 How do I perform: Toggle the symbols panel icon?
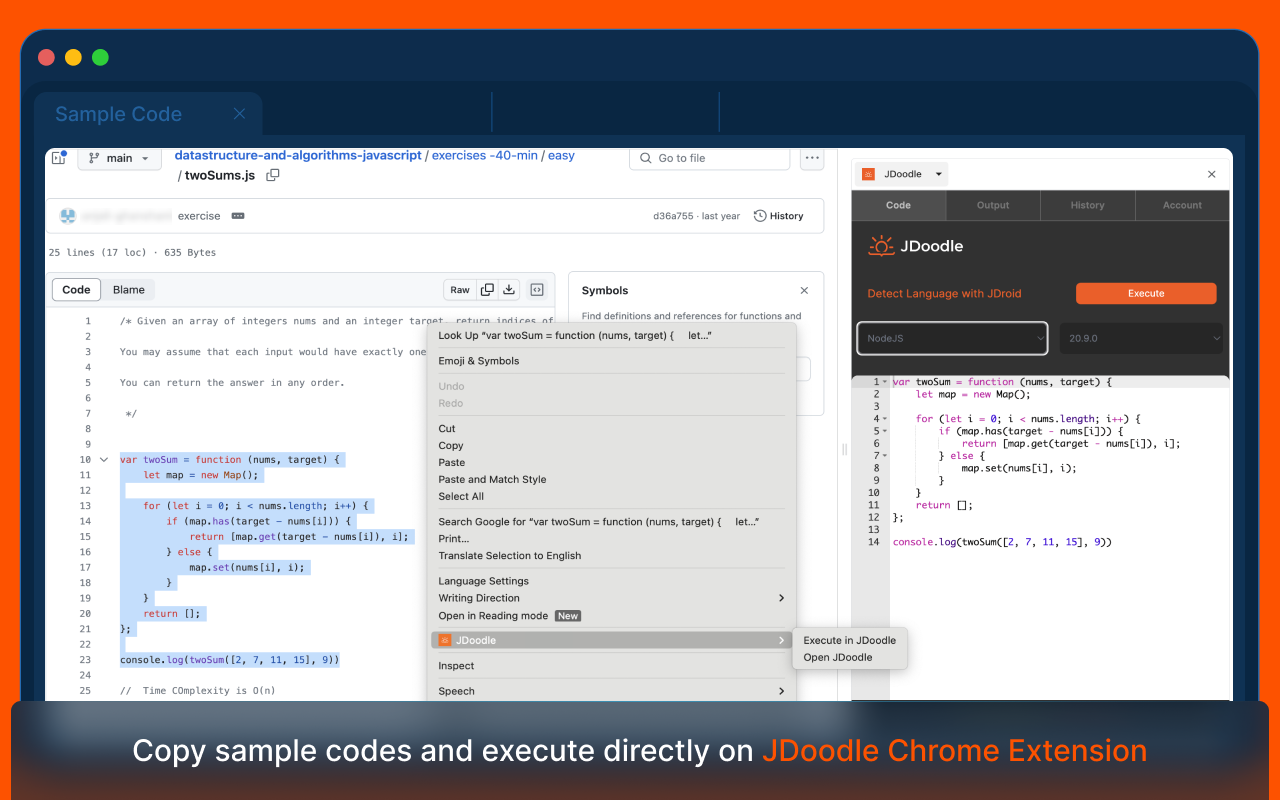point(537,290)
